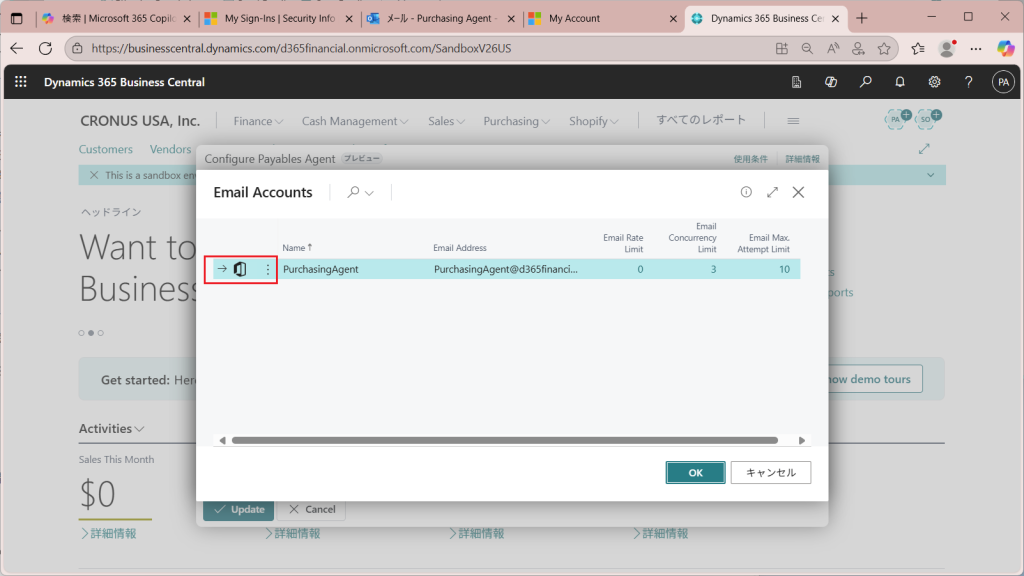
Task: Reload the page with the browser refresh icon
Action: click(45, 48)
